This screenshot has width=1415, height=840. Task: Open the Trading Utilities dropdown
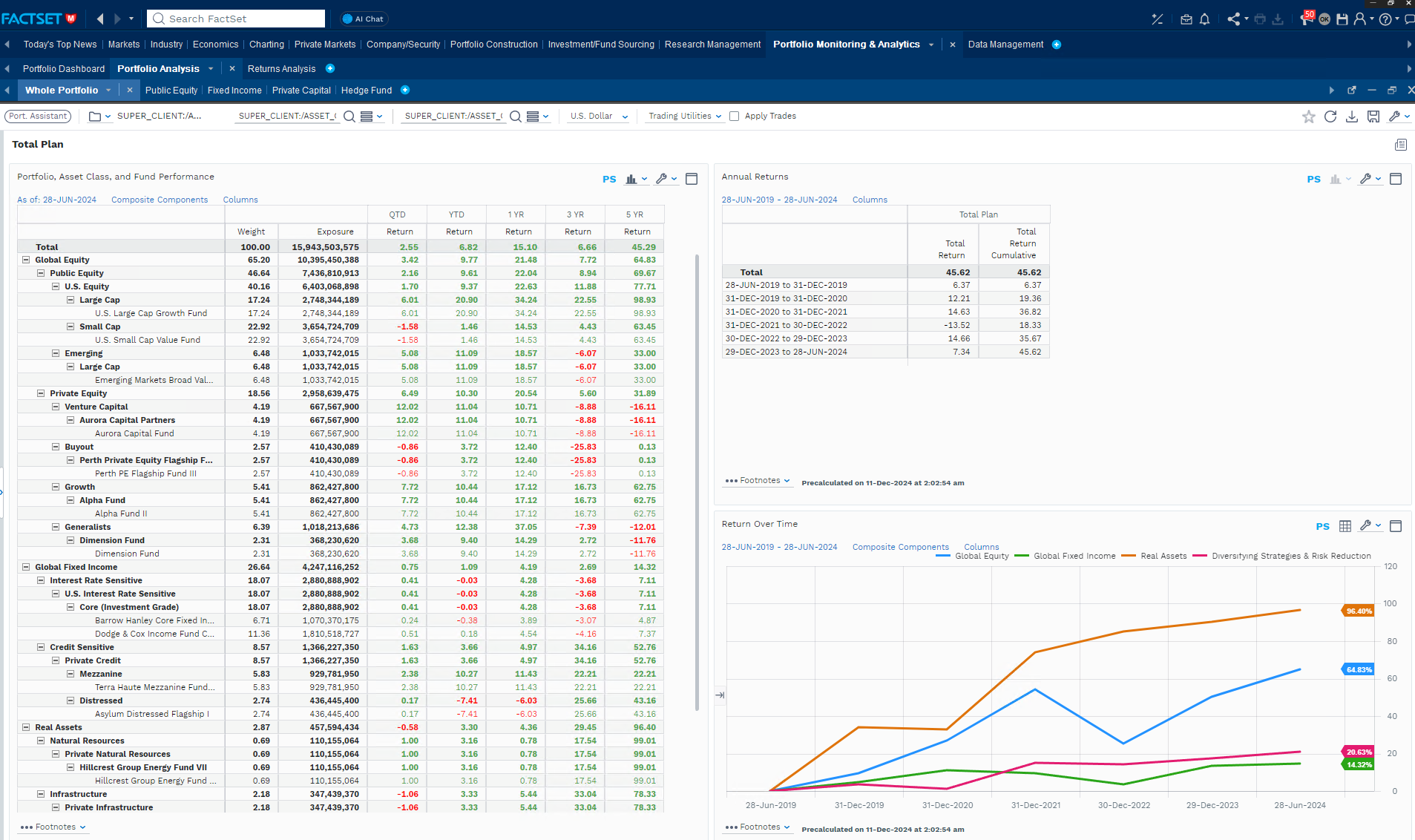[685, 117]
